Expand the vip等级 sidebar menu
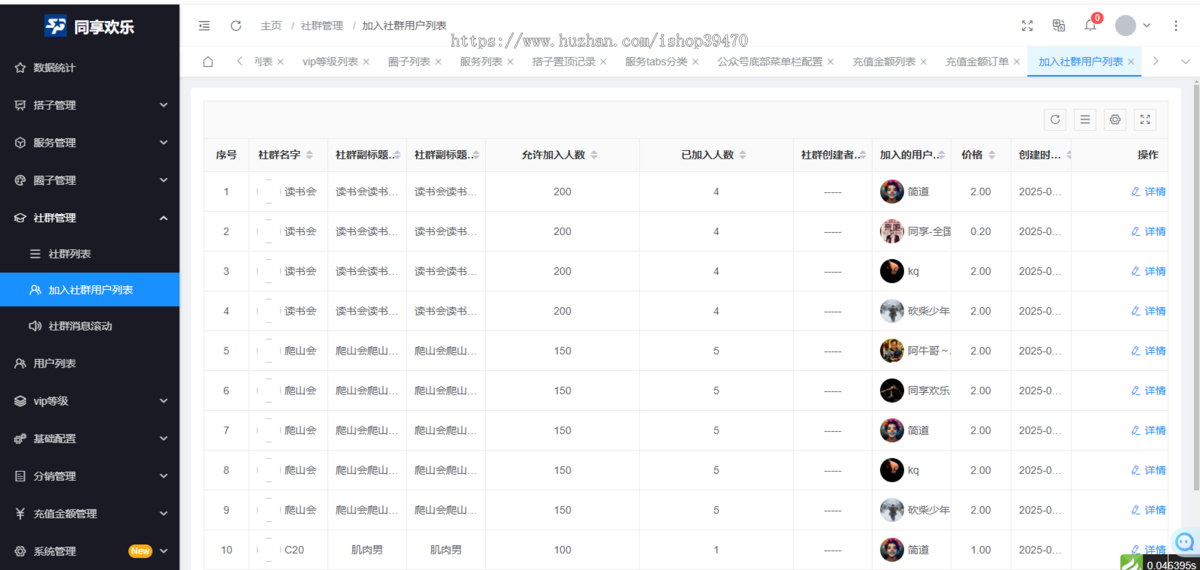The width and height of the screenshot is (1200, 570). click(x=90, y=401)
